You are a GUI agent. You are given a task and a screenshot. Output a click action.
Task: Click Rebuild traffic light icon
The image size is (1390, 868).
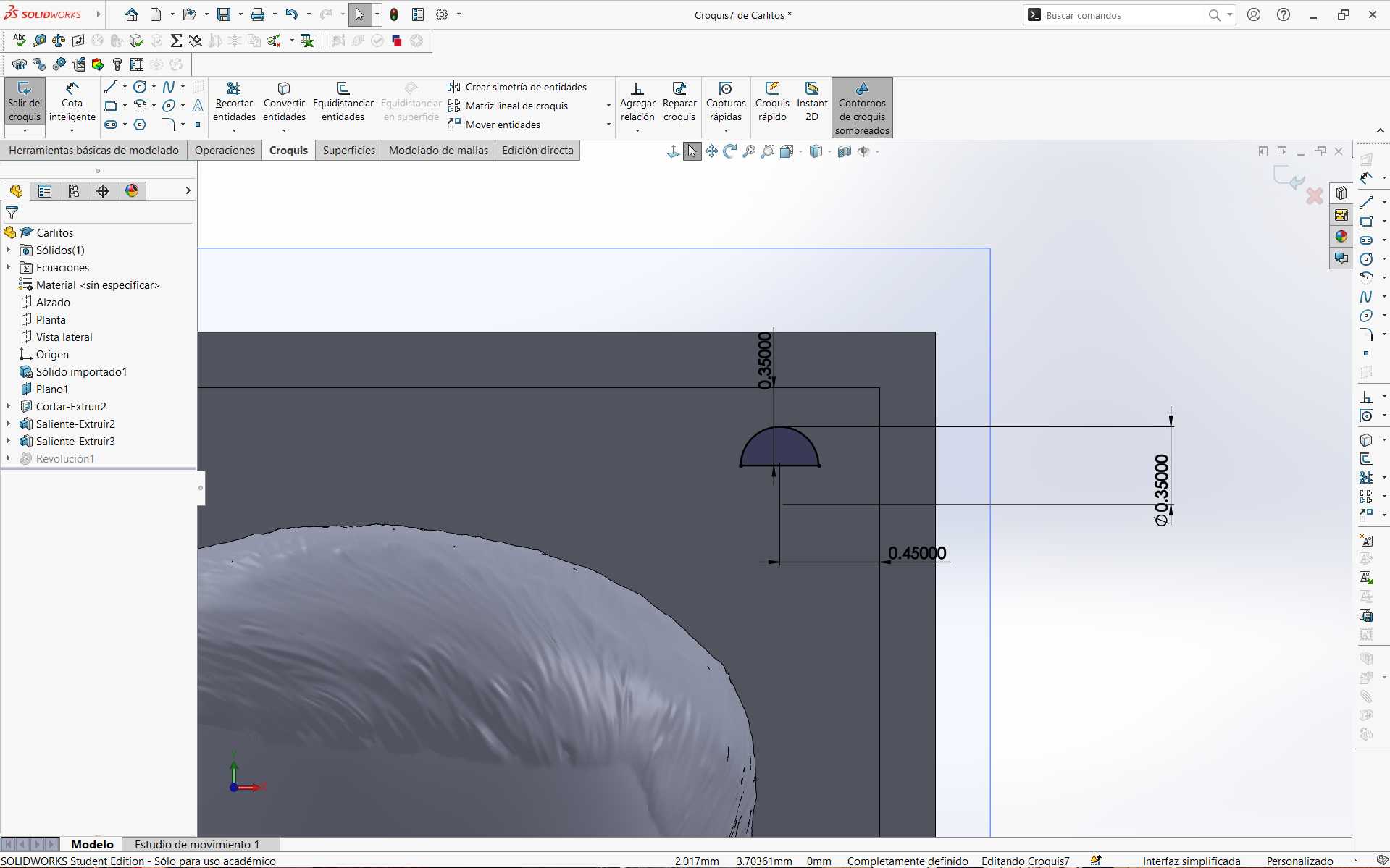coord(394,14)
